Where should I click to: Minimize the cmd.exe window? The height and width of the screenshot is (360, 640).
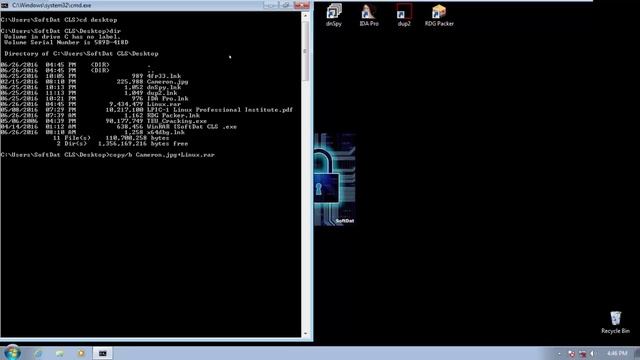(270, 5)
